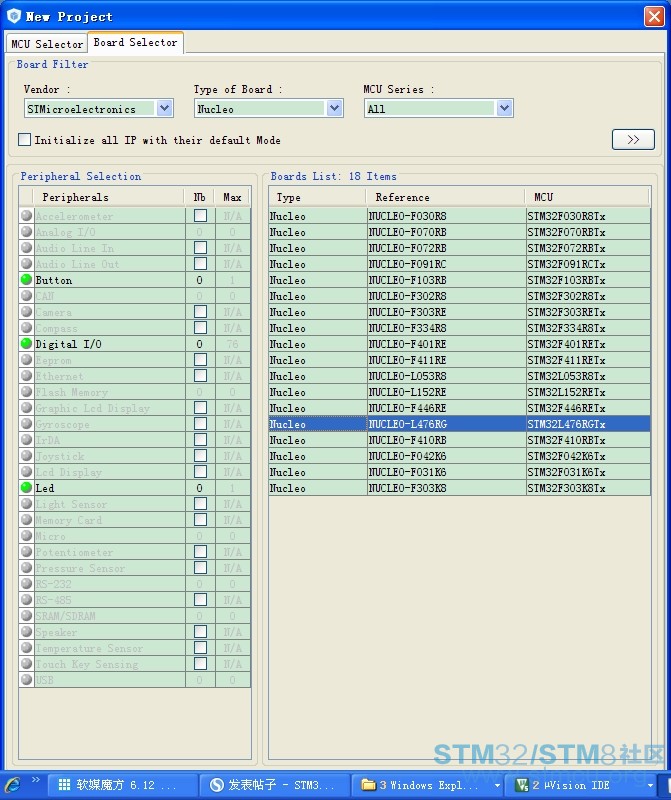Close the New Project dialog
The height and width of the screenshot is (800, 671).
pos(654,16)
